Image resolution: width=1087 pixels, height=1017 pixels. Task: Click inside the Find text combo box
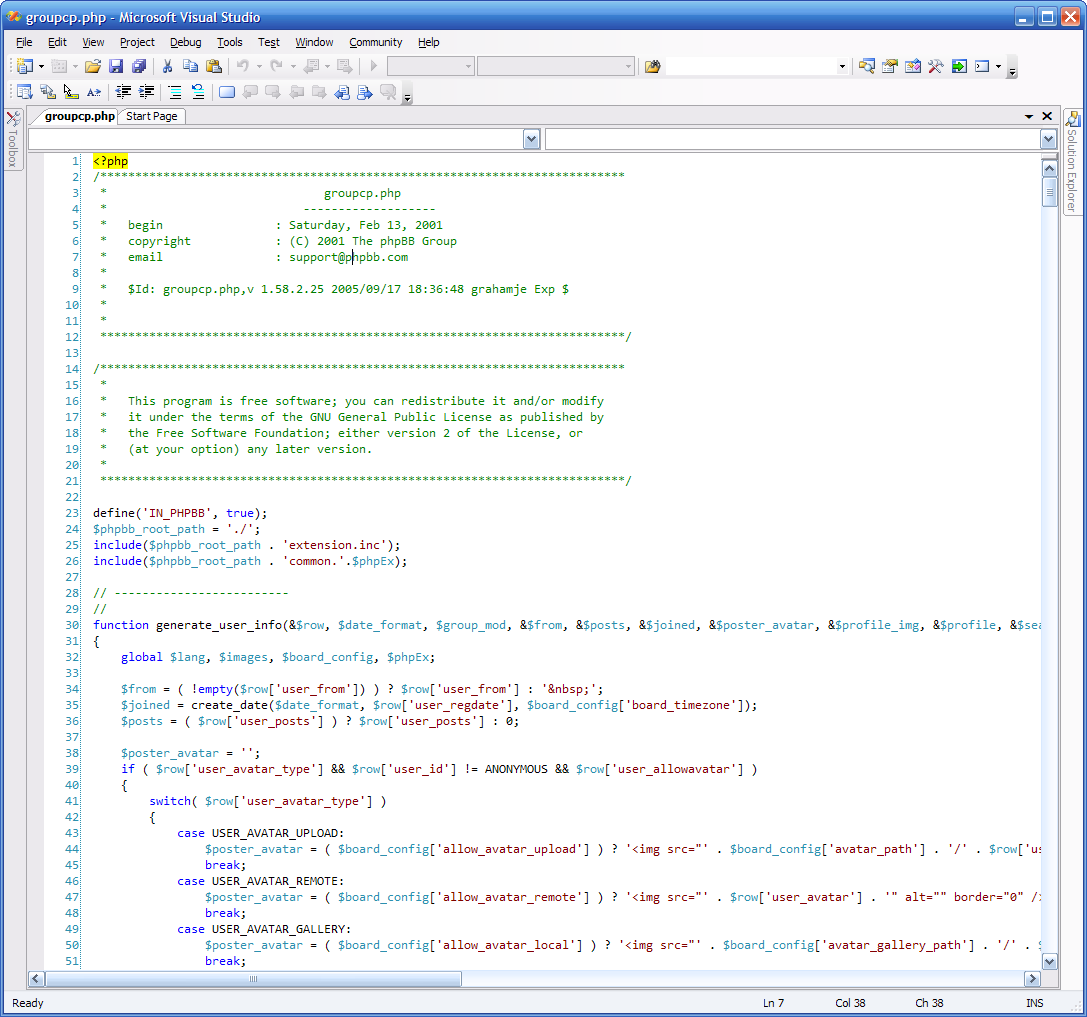(751, 67)
